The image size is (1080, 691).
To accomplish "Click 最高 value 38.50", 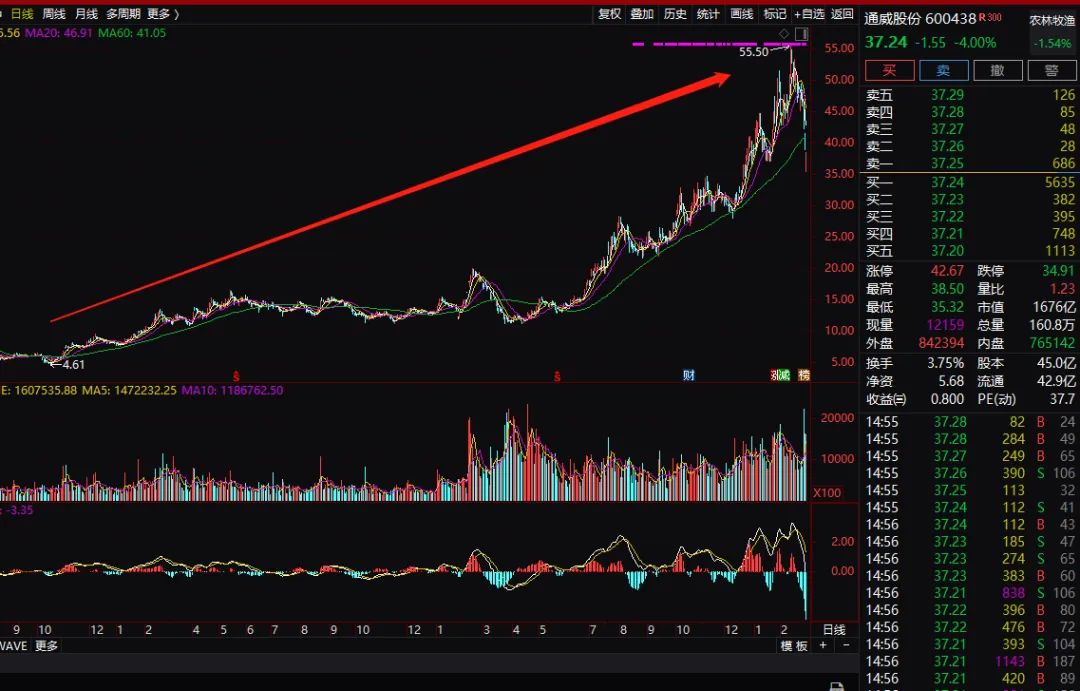I will (x=947, y=289).
